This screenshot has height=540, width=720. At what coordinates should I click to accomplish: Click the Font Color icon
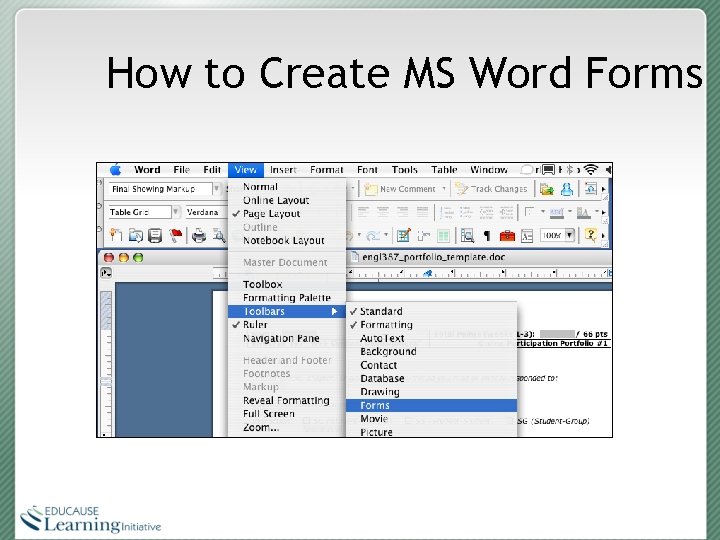click(x=584, y=212)
